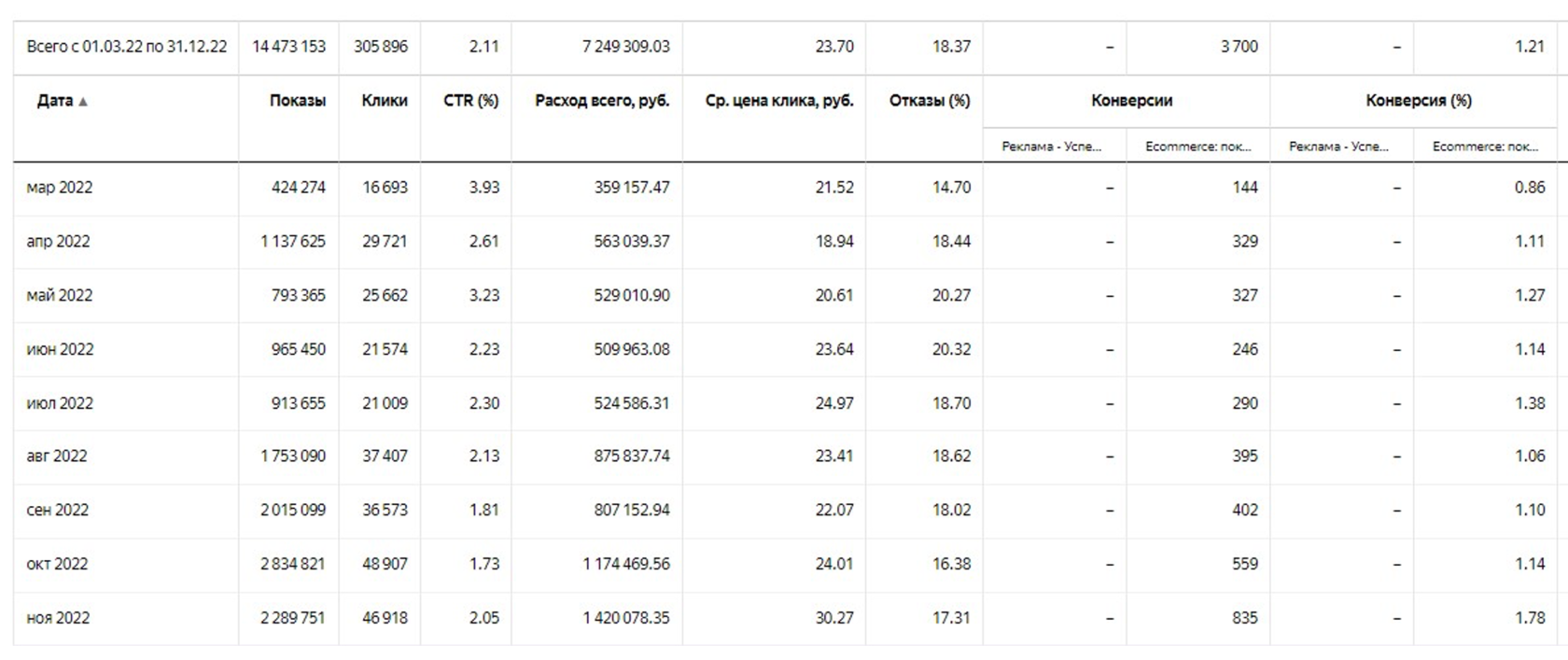Select the total spend value 7 249 309.03
The width and height of the screenshot is (1568, 660).
tap(625, 47)
